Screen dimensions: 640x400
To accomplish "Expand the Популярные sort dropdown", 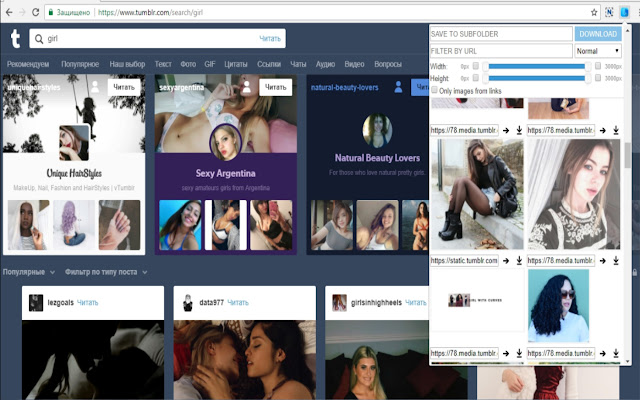I will 29,272.
